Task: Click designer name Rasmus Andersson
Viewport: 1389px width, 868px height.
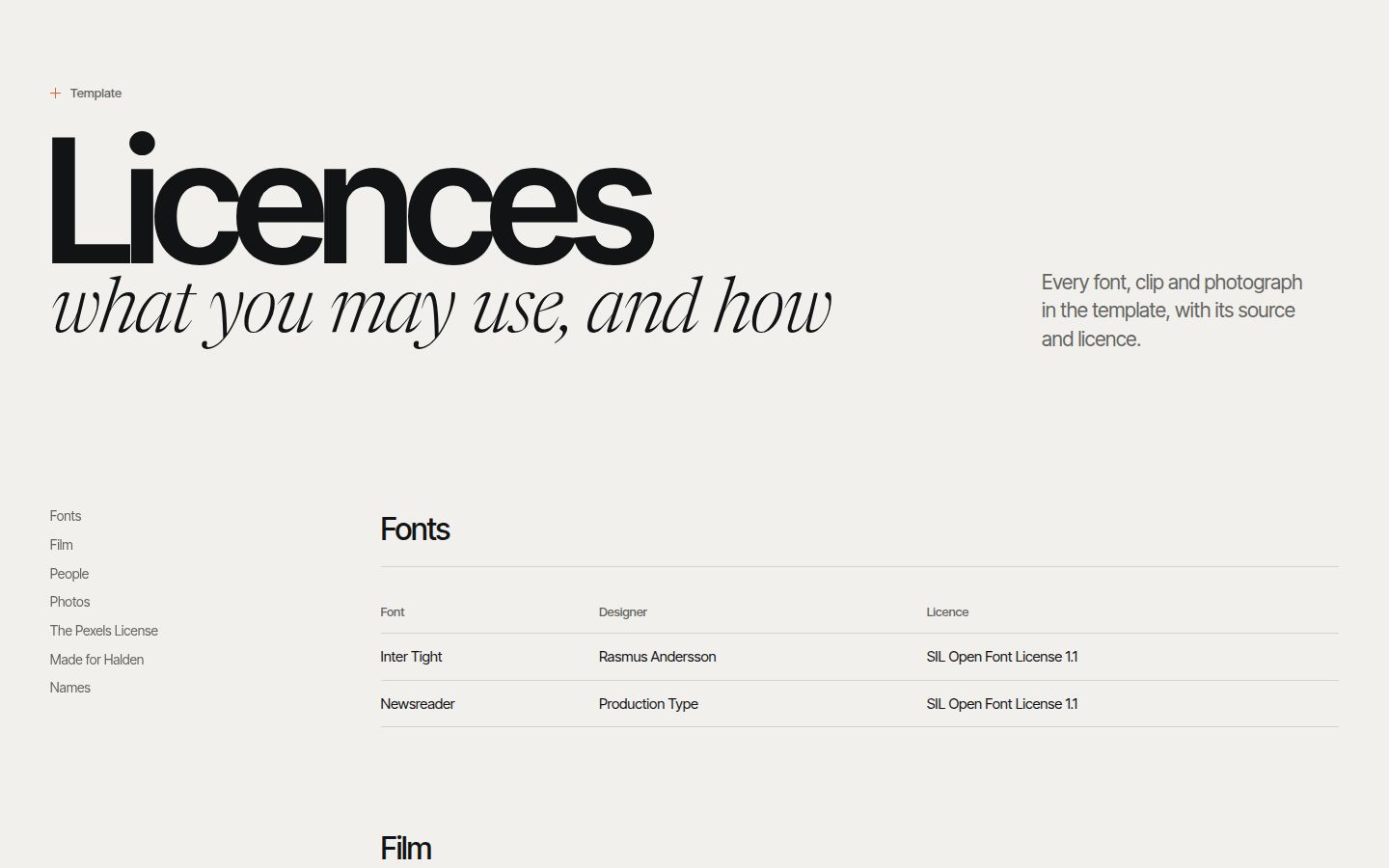Action: tap(657, 657)
